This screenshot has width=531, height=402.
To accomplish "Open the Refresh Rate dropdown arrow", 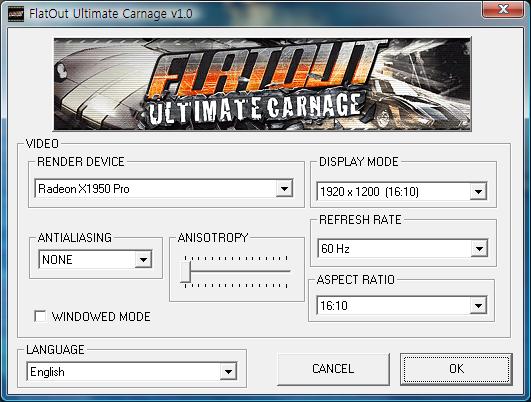I will [x=479, y=249].
